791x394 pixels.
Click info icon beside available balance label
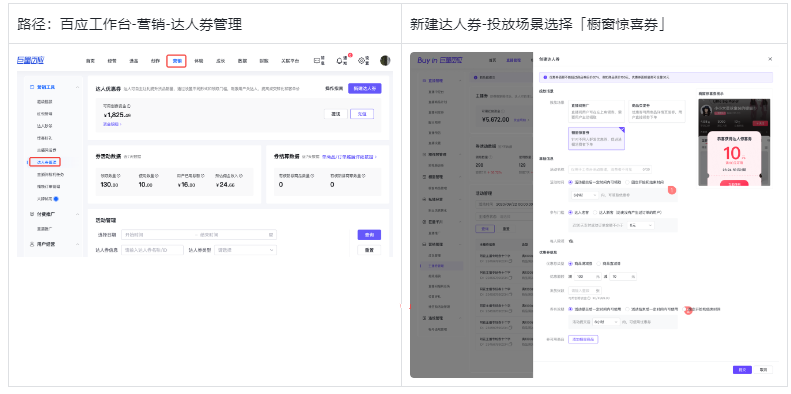click(x=129, y=106)
